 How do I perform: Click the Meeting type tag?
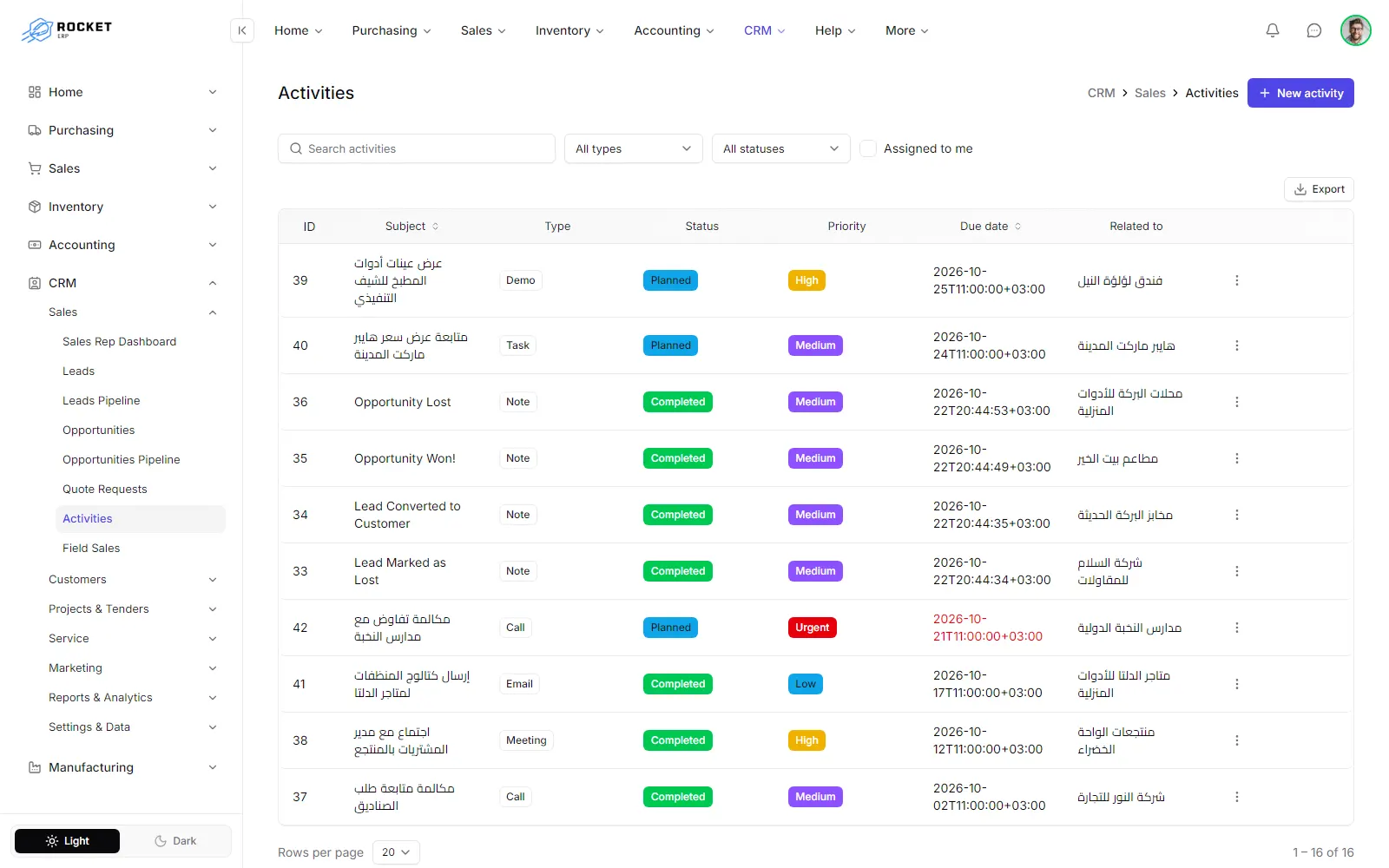coord(526,740)
